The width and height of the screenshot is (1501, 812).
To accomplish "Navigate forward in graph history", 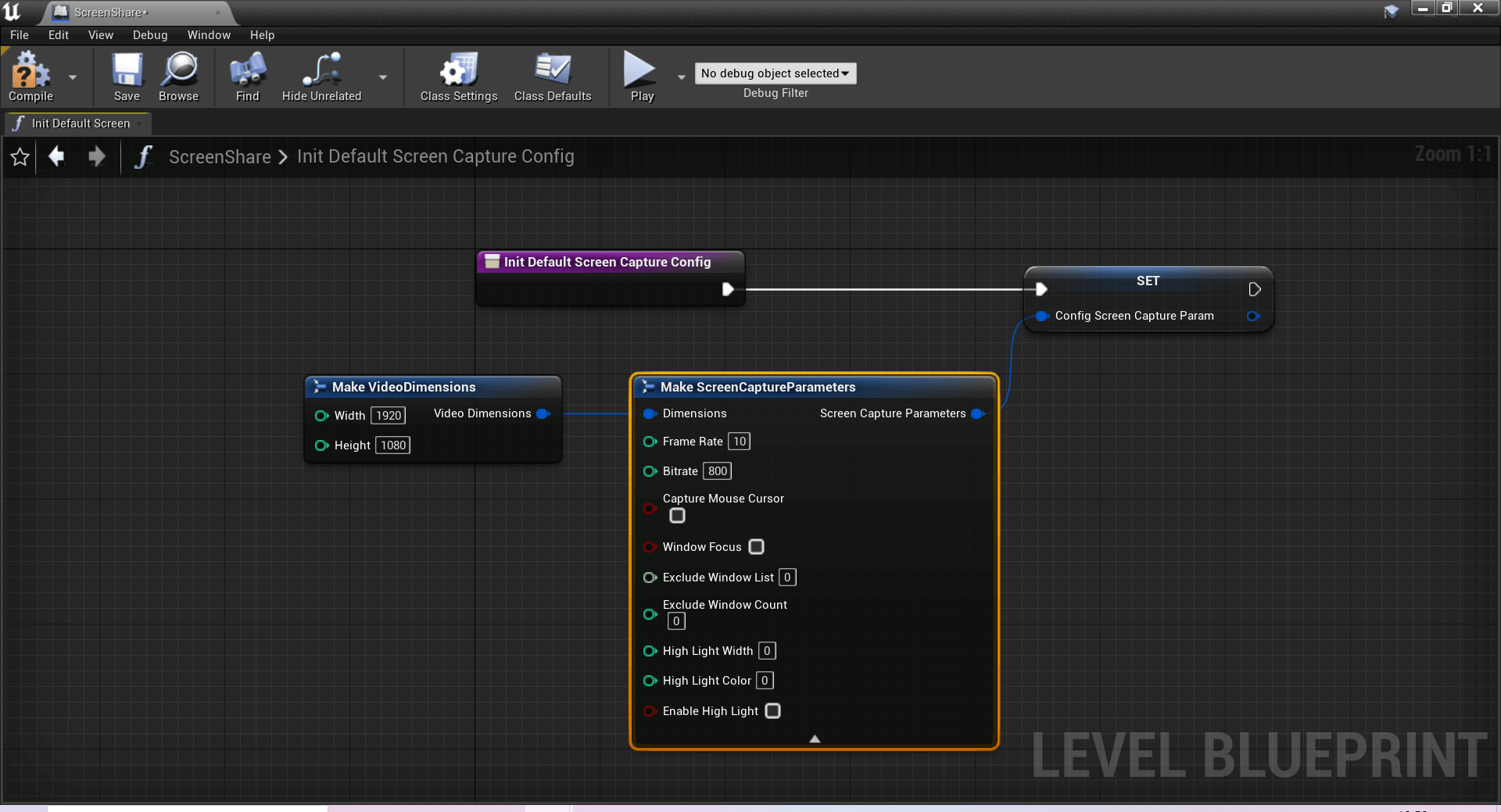I will [97, 156].
